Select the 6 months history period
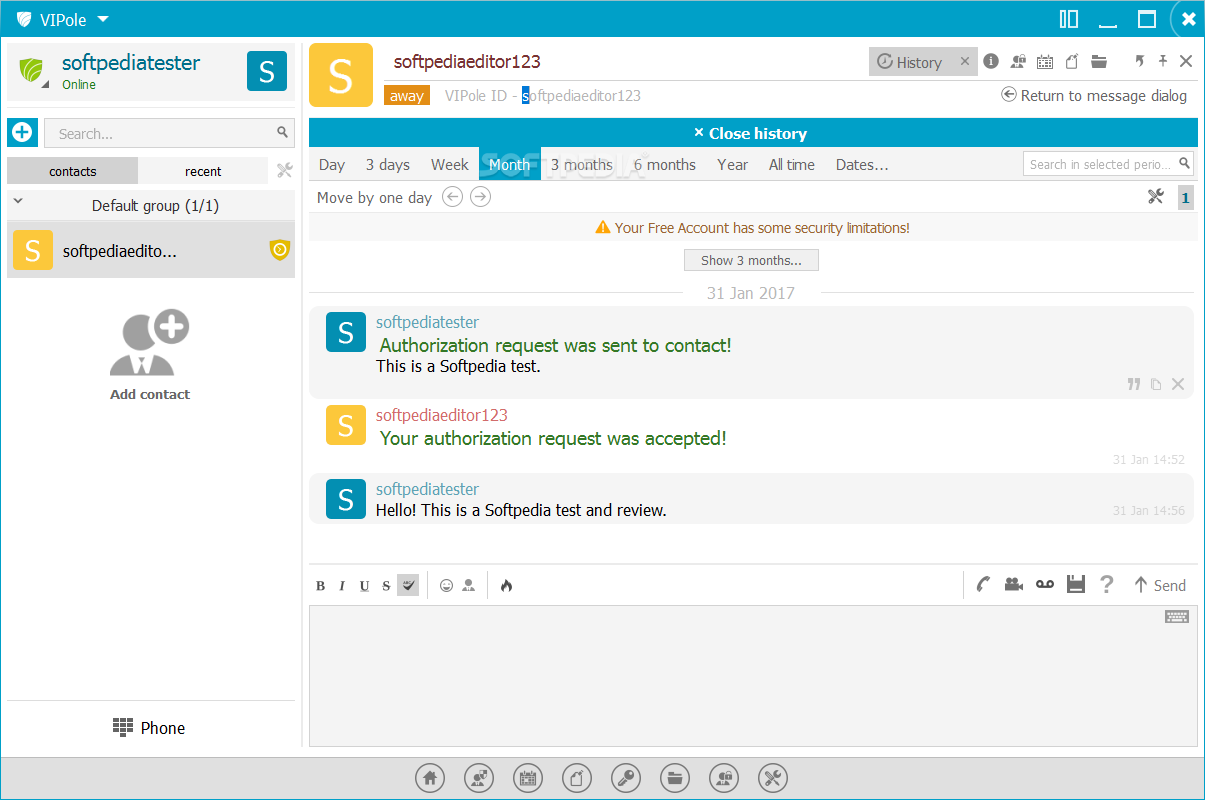 pos(665,165)
